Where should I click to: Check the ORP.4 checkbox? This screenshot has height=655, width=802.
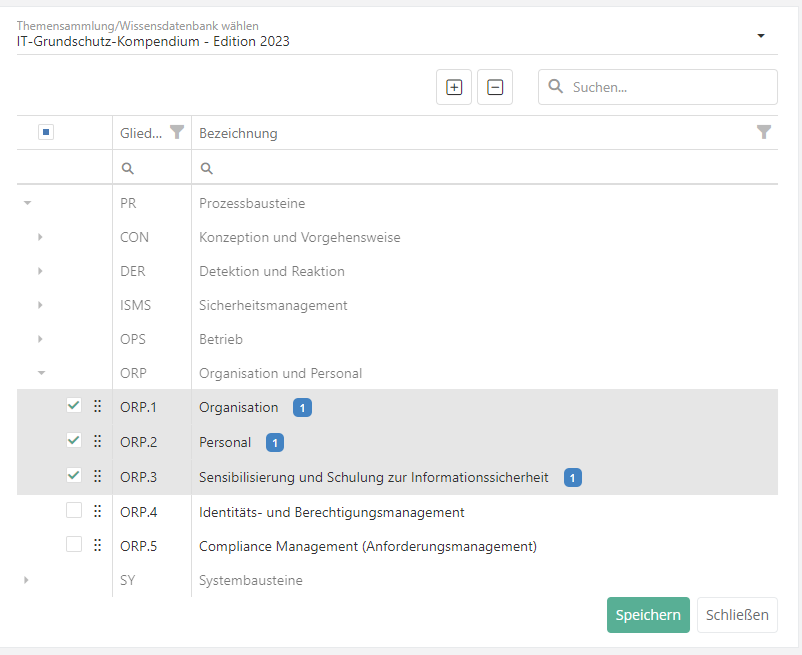tap(74, 511)
